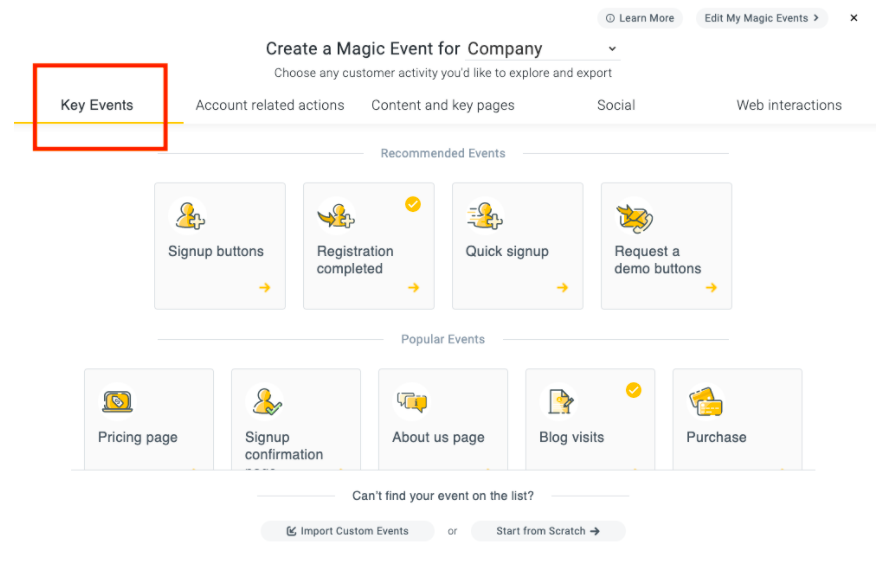Click the import icon beside Import Custom Events

[291, 531]
